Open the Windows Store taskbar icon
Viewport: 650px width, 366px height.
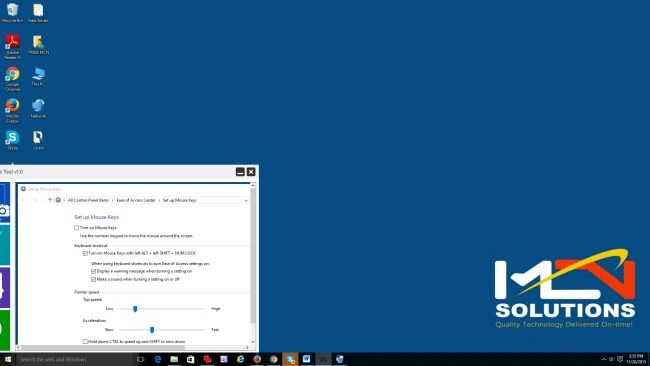pyautogui.click(x=190, y=359)
